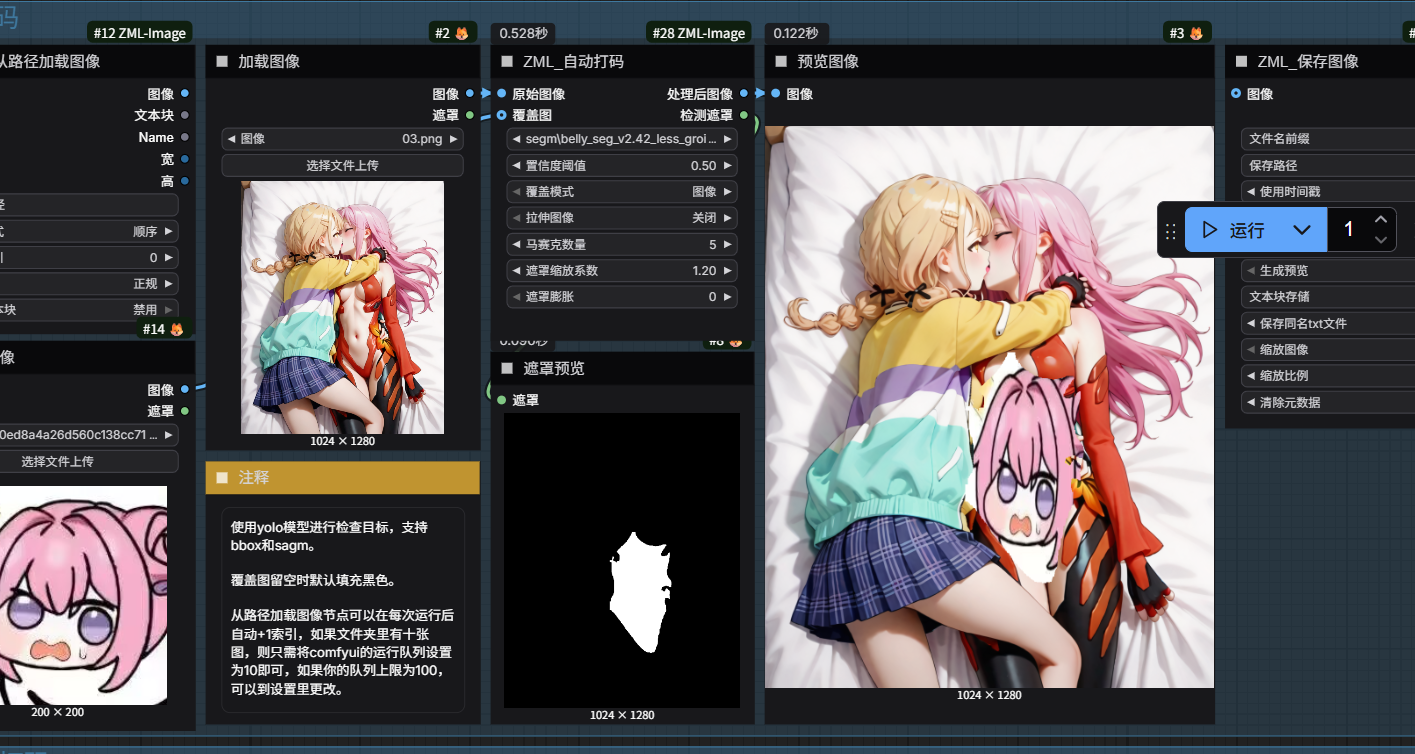Click the #28 ZML-Image node badge

point(699,33)
